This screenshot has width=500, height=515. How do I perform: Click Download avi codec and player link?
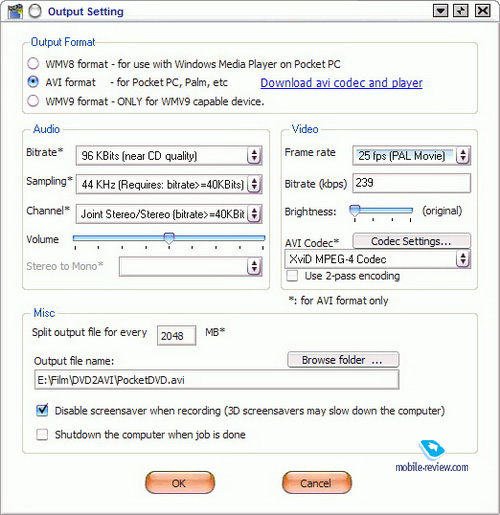pos(341,83)
